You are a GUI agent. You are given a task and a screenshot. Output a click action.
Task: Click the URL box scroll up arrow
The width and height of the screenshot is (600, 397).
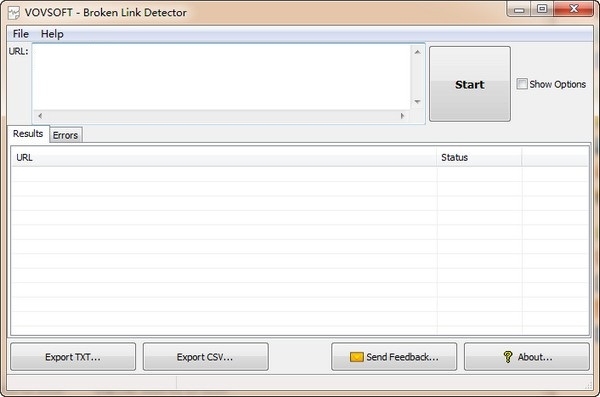pyautogui.click(x=417, y=52)
